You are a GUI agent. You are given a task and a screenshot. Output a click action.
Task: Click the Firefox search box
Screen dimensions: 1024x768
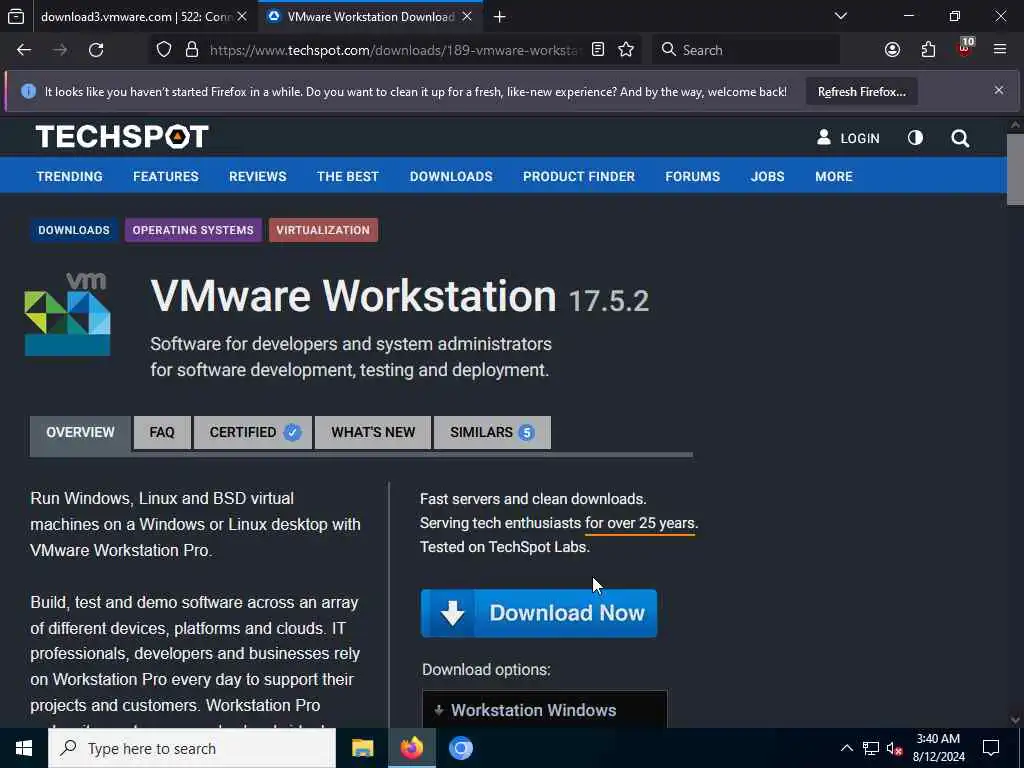[746, 50]
